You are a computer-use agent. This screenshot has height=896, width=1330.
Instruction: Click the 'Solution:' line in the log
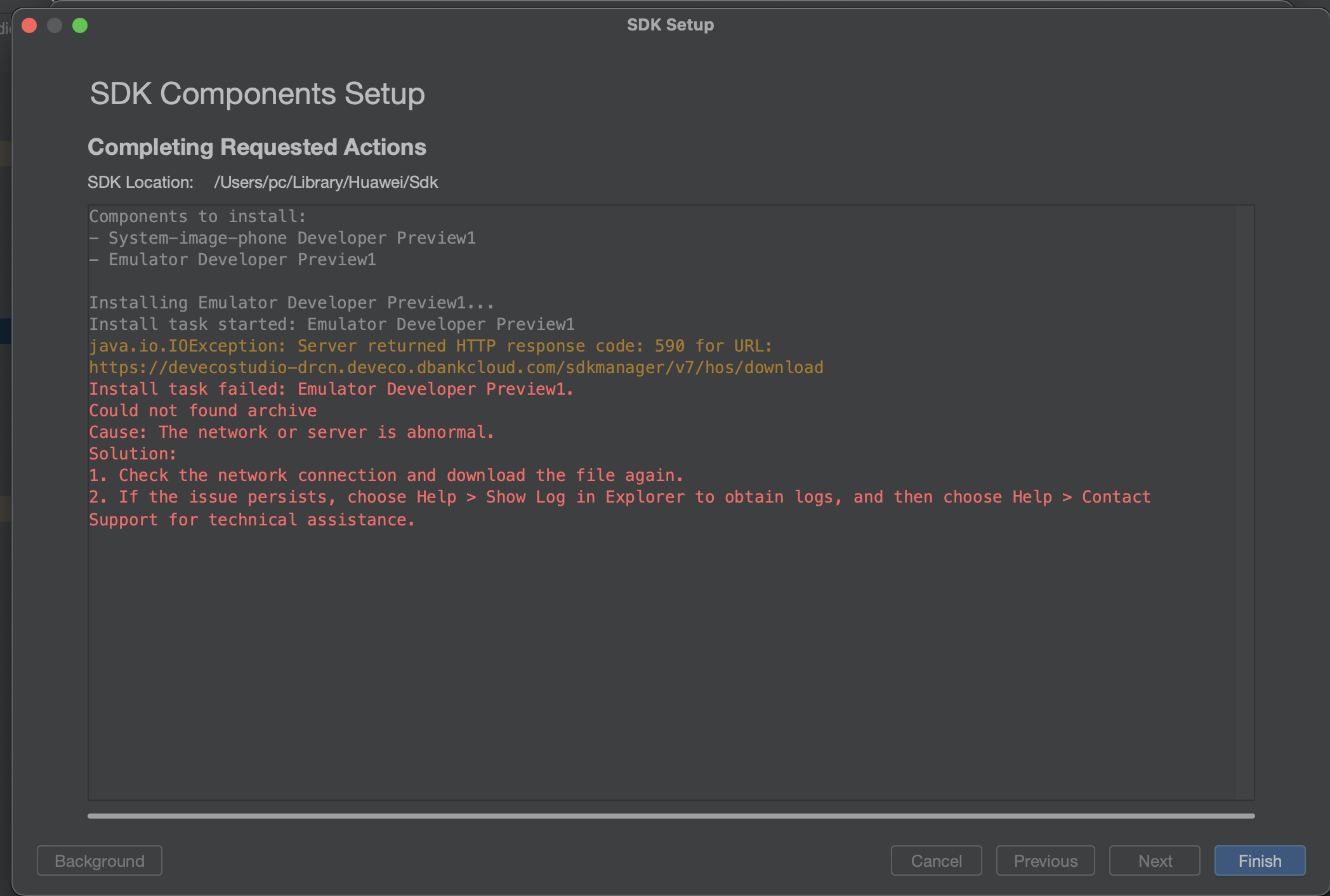point(133,454)
